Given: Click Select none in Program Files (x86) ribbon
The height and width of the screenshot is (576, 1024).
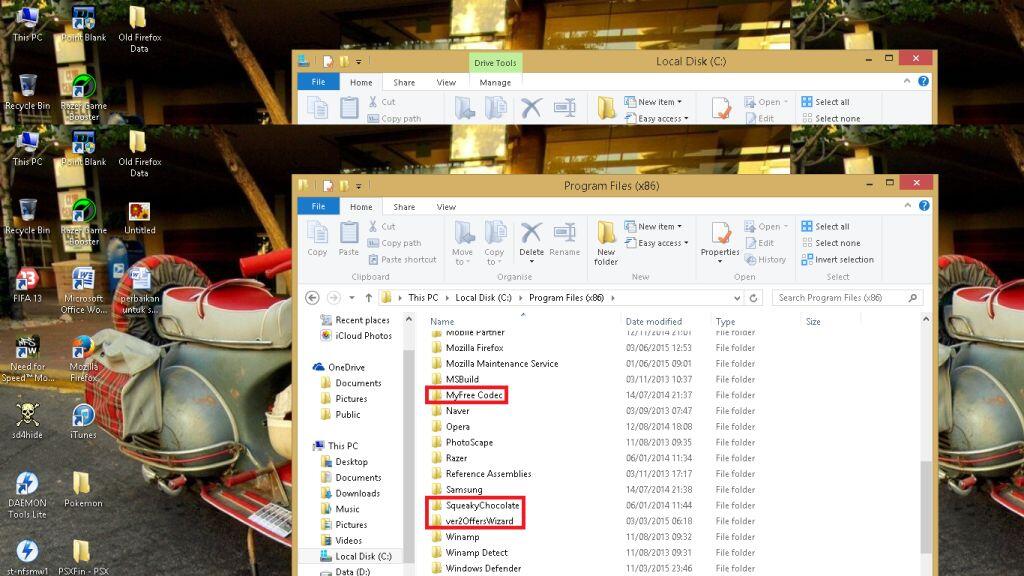Looking at the screenshot, I should click(x=831, y=243).
